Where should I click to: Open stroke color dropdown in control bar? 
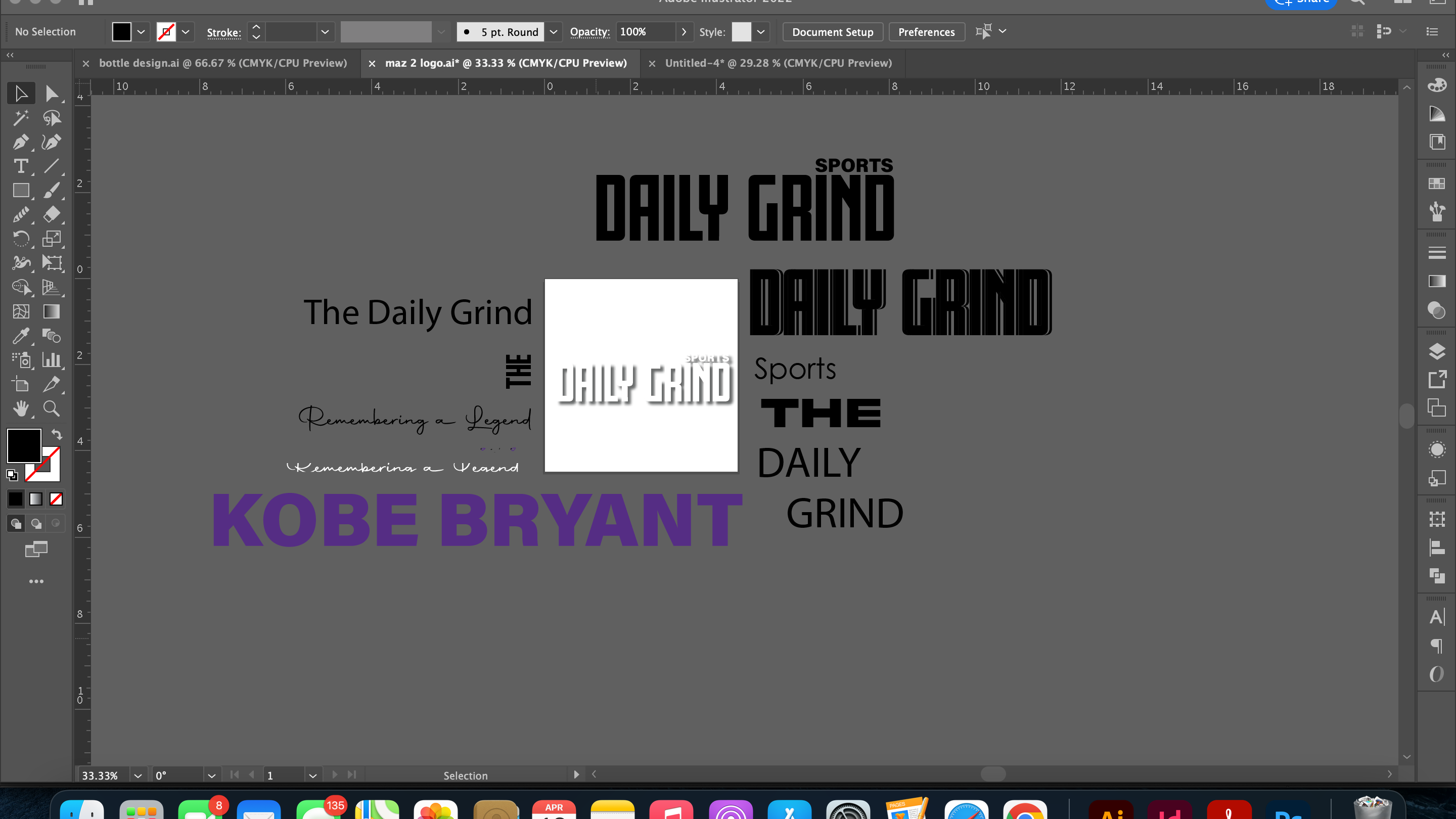pyautogui.click(x=186, y=32)
